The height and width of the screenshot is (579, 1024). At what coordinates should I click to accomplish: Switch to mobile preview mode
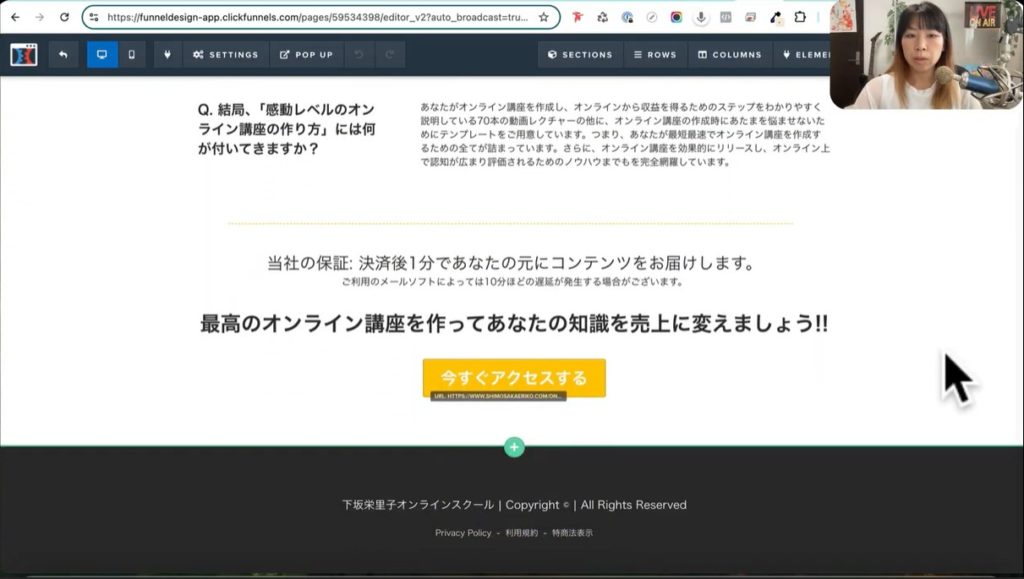pyautogui.click(x=132, y=55)
